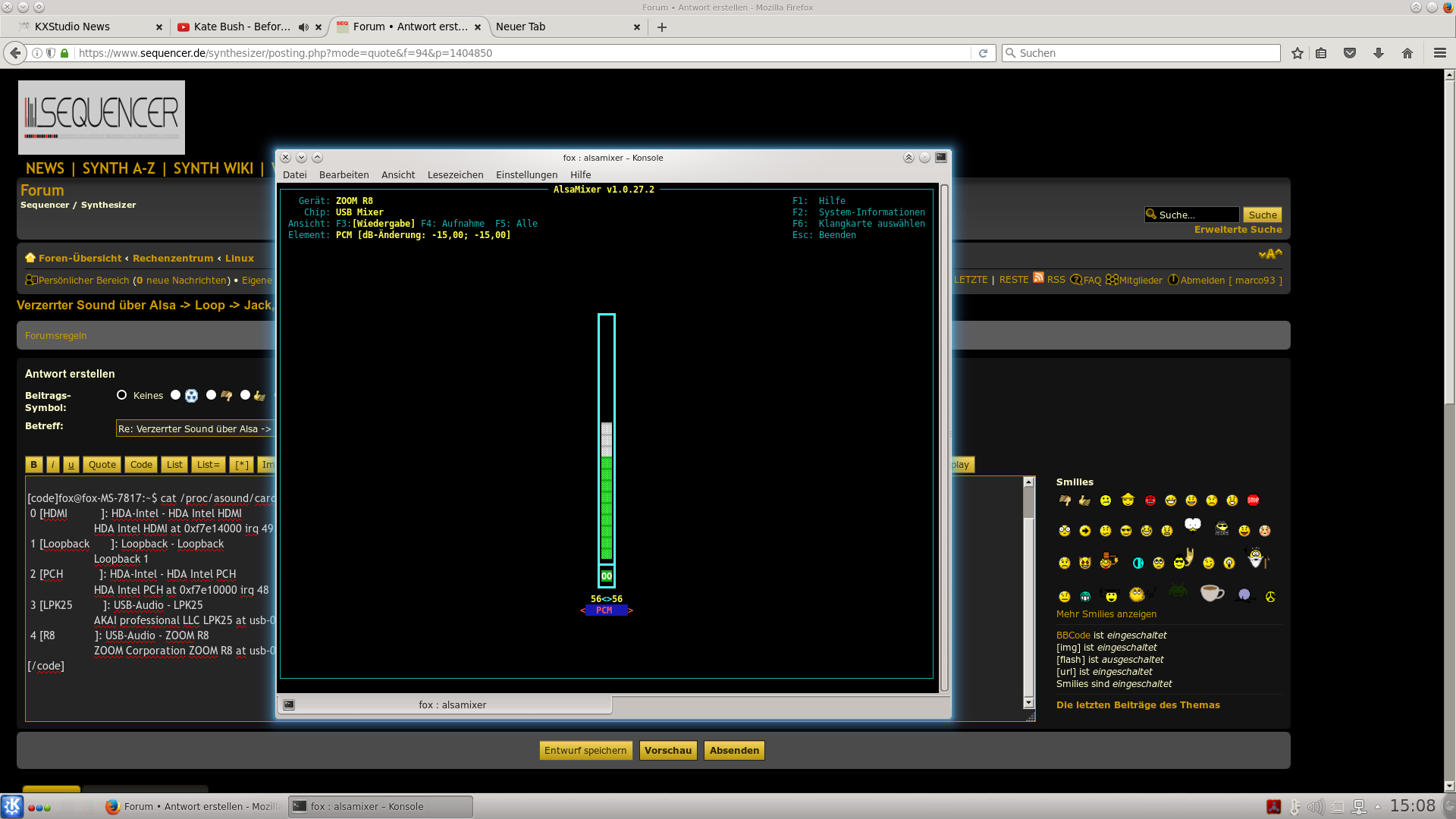Screen dimensions: 1456x819
Task: Insert a Code BBCode tag
Action: [x=141, y=465]
